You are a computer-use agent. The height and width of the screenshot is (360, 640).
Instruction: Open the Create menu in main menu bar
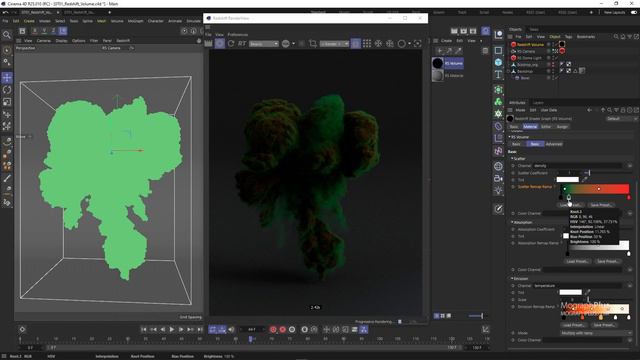[29, 21]
